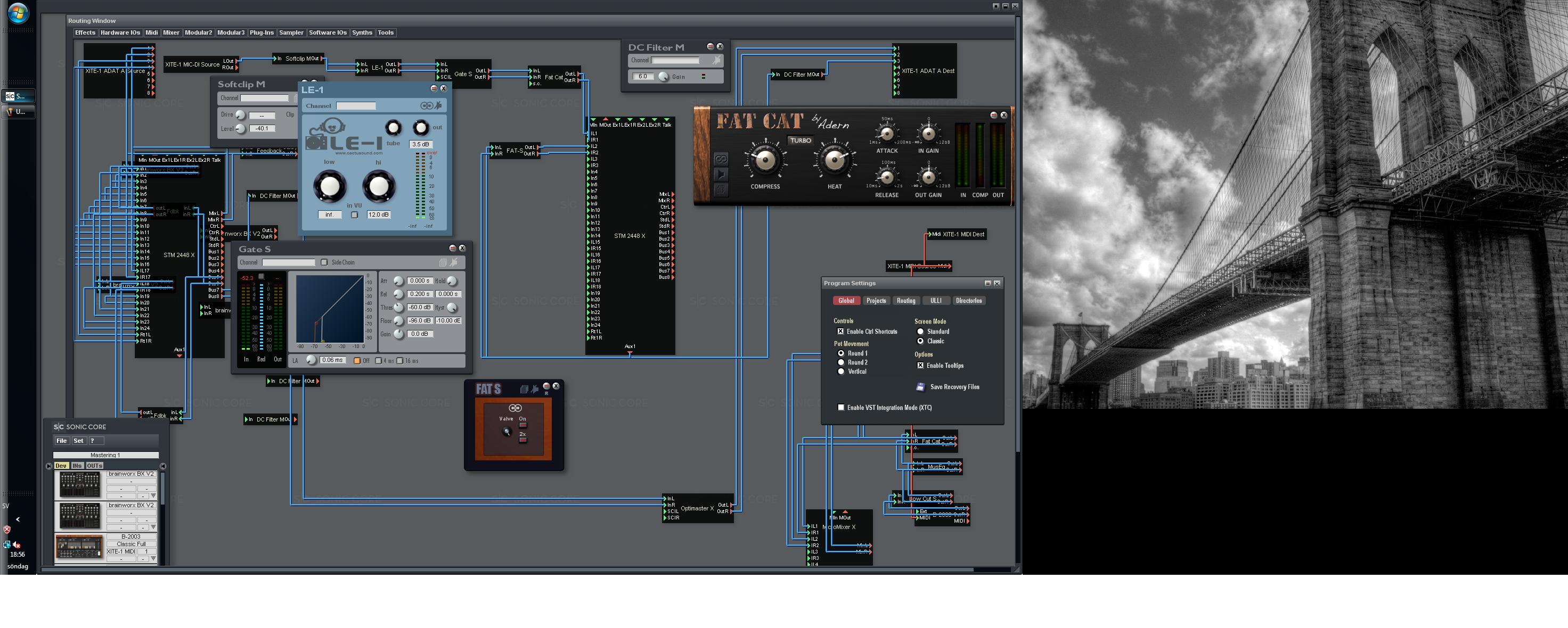
Task: Click the pin icon in Gate S header
Action: click(x=453, y=262)
